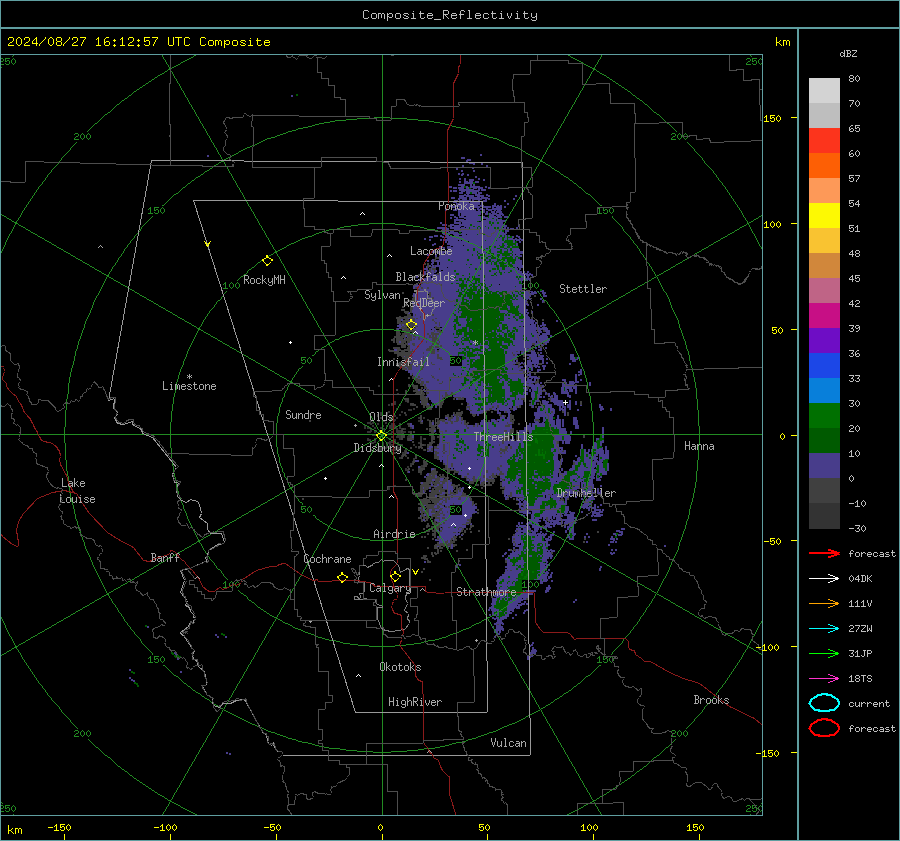Screen dimensions: 900x841
Task: Click the RedDeer city label
Action: pyautogui.click(x=424, y=303)
